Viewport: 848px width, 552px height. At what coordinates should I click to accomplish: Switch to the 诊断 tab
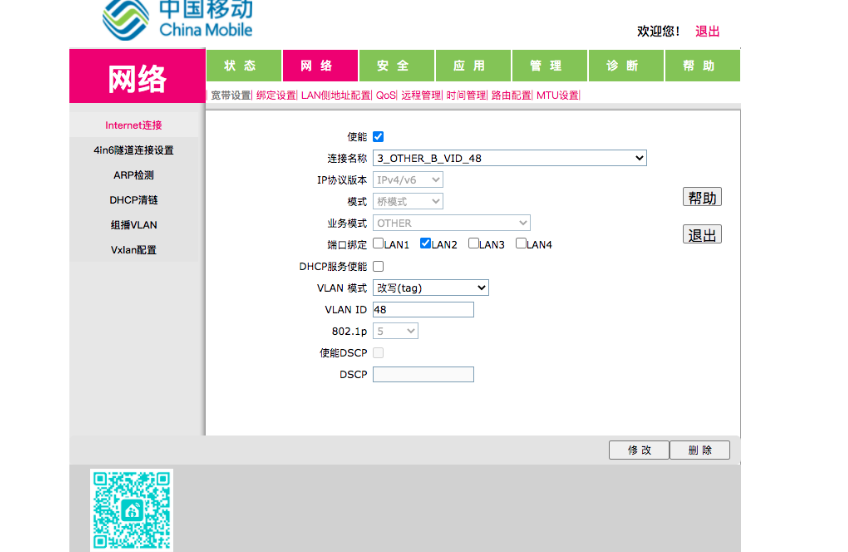[x=626, y=65]
